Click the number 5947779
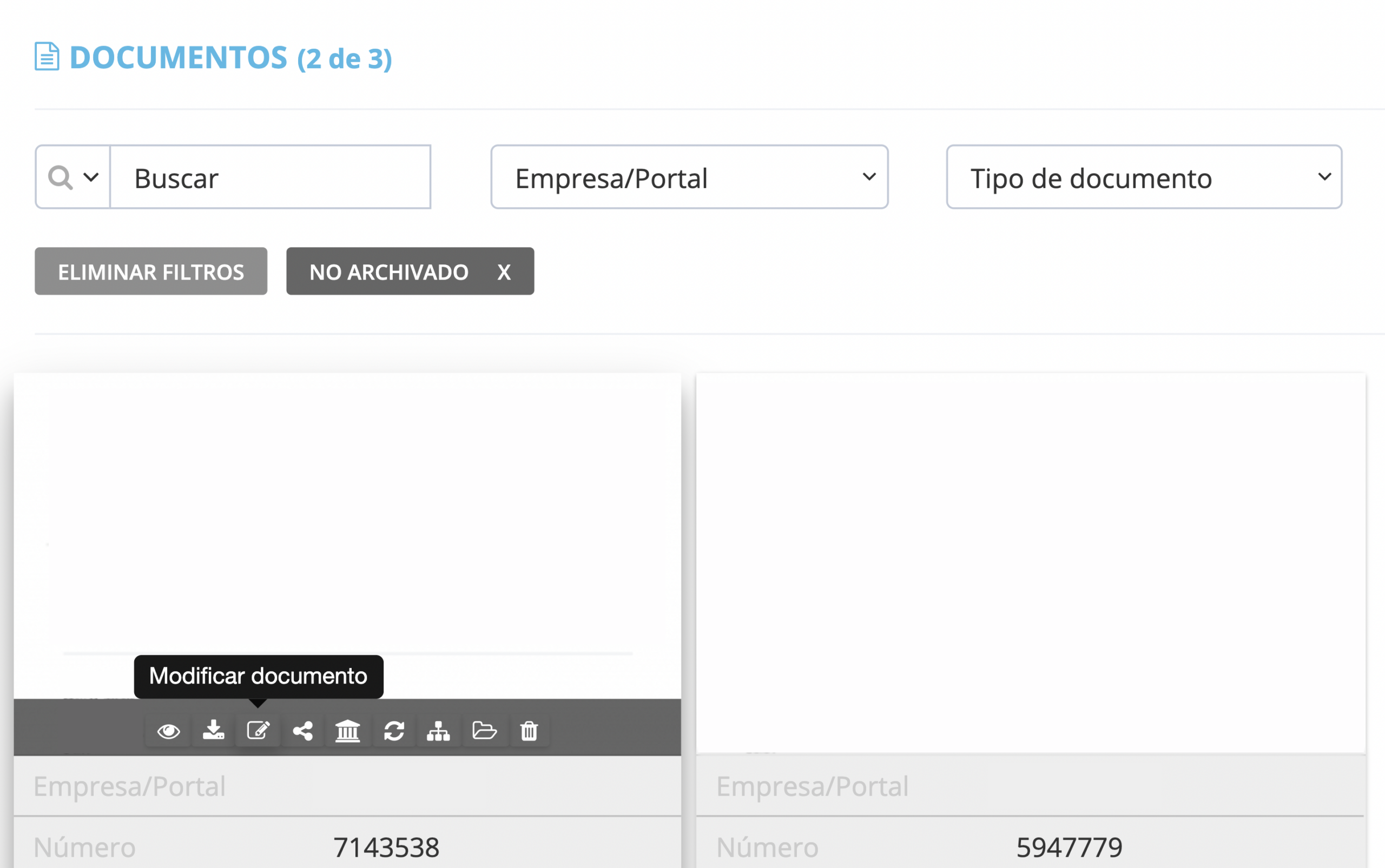This screenshot has height=868, width=1385. (x=1069, y=847)
